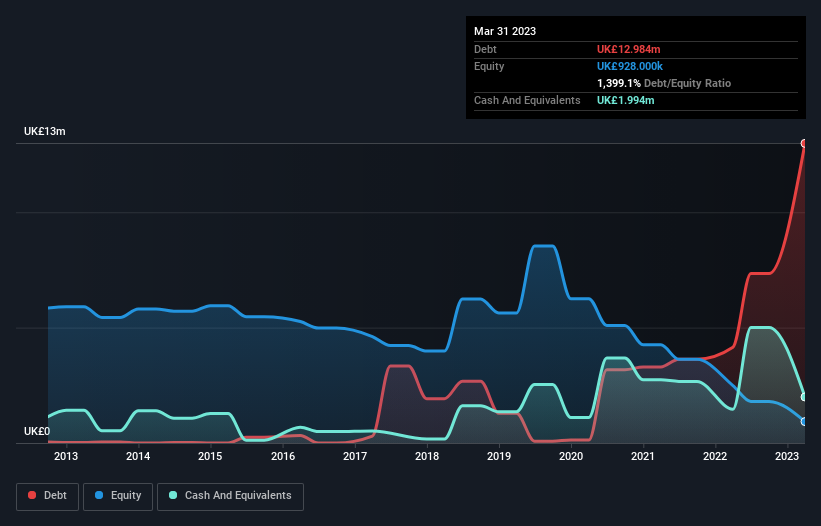The width and height of the screenshot is (821, 526).
Task: Toggle the Debt series legend button
Action: (48, 496)
